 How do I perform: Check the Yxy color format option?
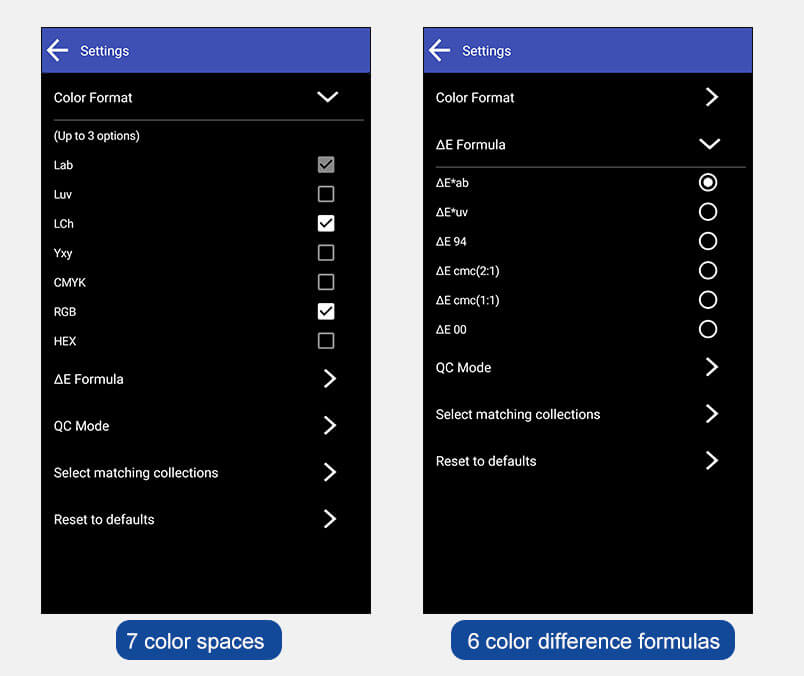coord(326,253)
